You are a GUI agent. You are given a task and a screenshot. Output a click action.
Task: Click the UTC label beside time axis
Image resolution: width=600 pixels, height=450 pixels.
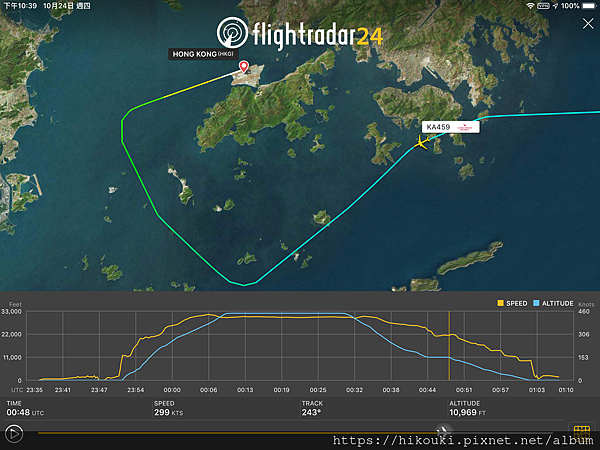[17, 390]
